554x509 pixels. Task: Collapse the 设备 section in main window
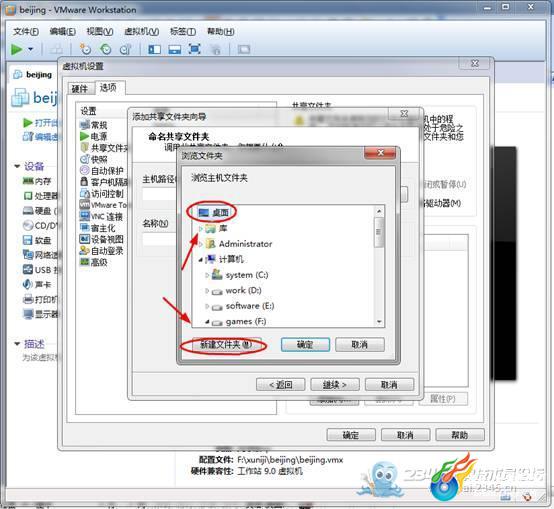pyautogui.click(x=17, y=166)
